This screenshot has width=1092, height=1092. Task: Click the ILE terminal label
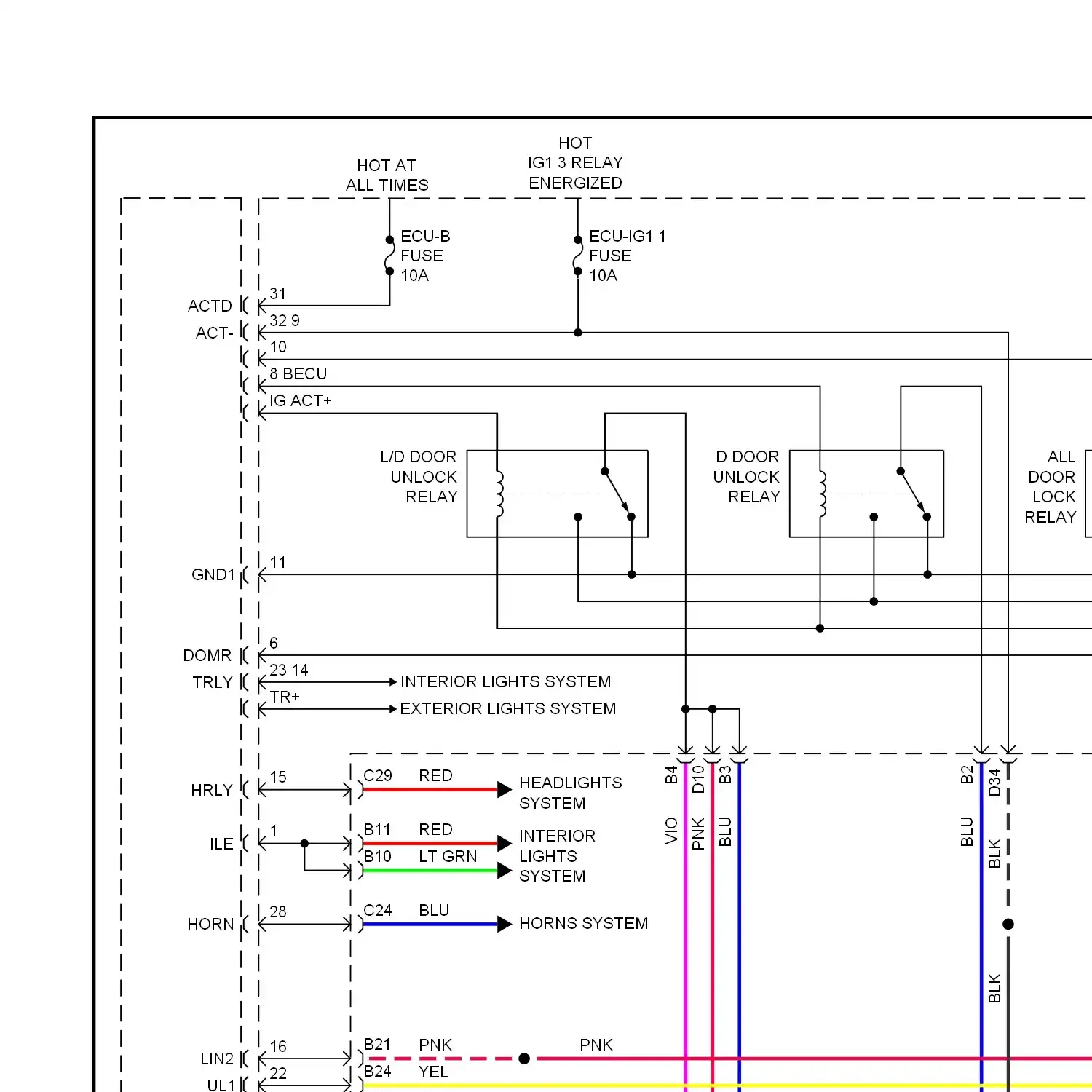pyautogui.click(x=222, y=844)
